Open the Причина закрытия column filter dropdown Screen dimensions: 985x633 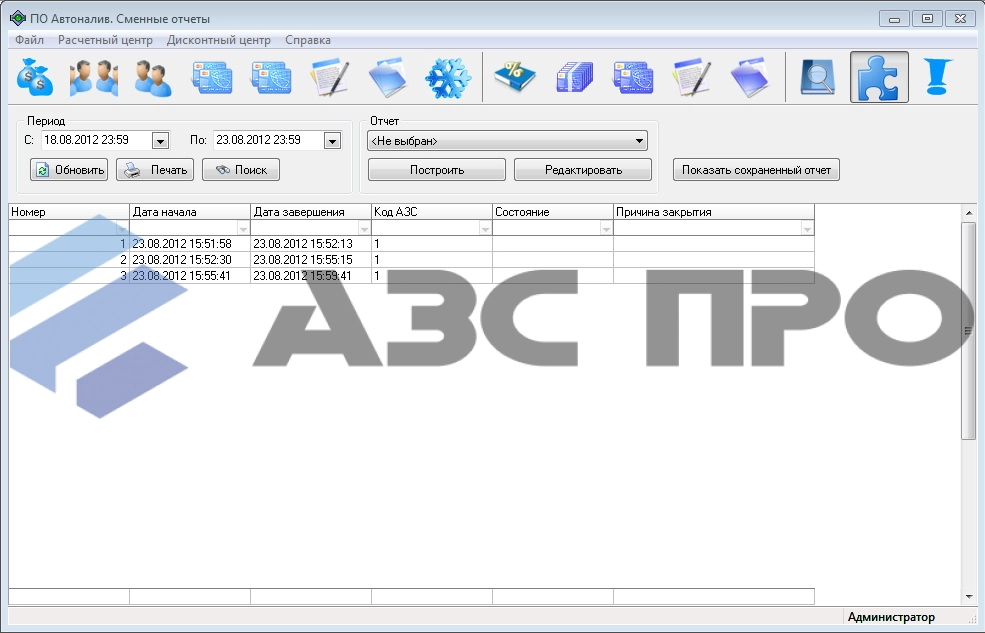[807, 229]
